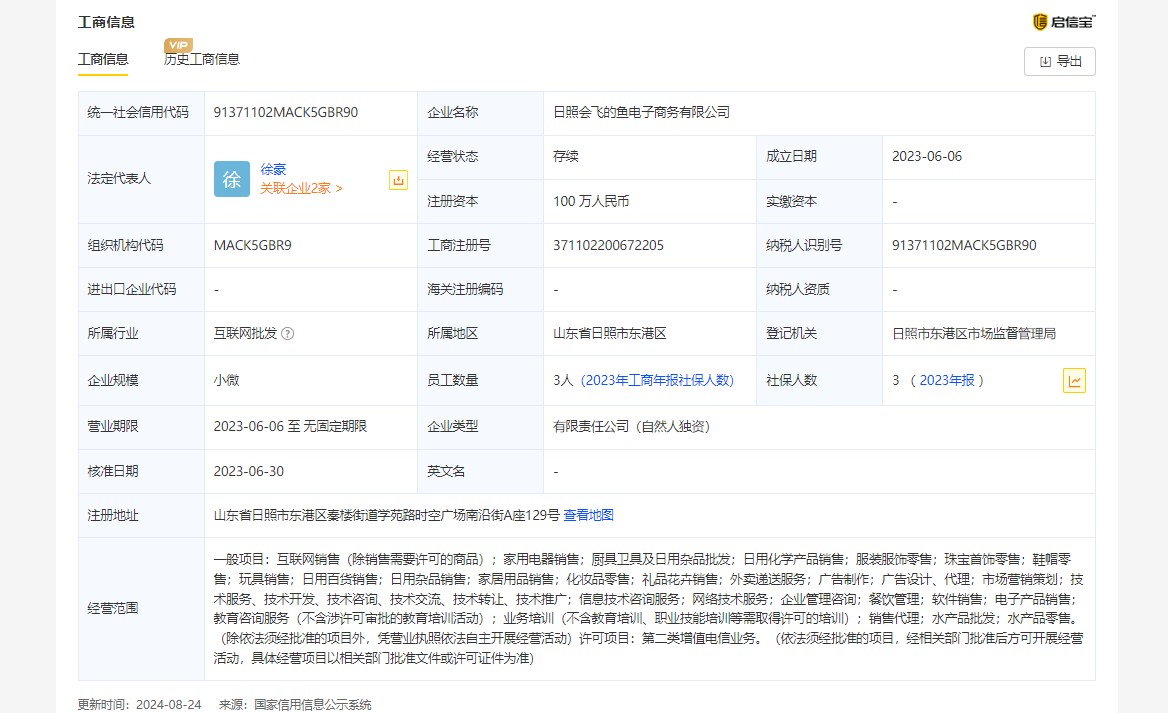The height and width of the screenshot is (713, 1168).
Task: Select the status value 存续
Action: pos(566,156)
